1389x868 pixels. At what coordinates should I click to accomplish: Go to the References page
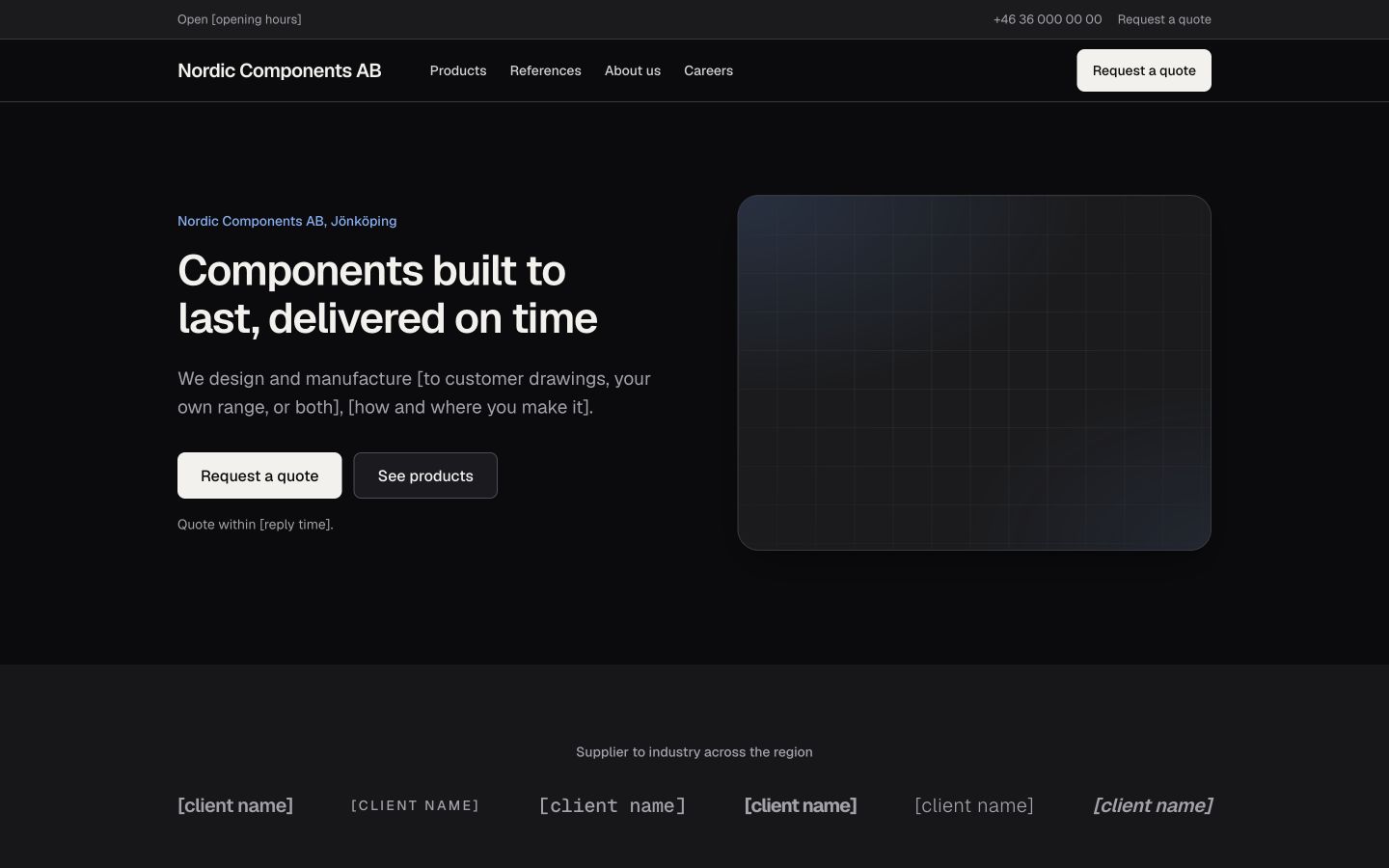pyautogui.click(x=546, y=70)
